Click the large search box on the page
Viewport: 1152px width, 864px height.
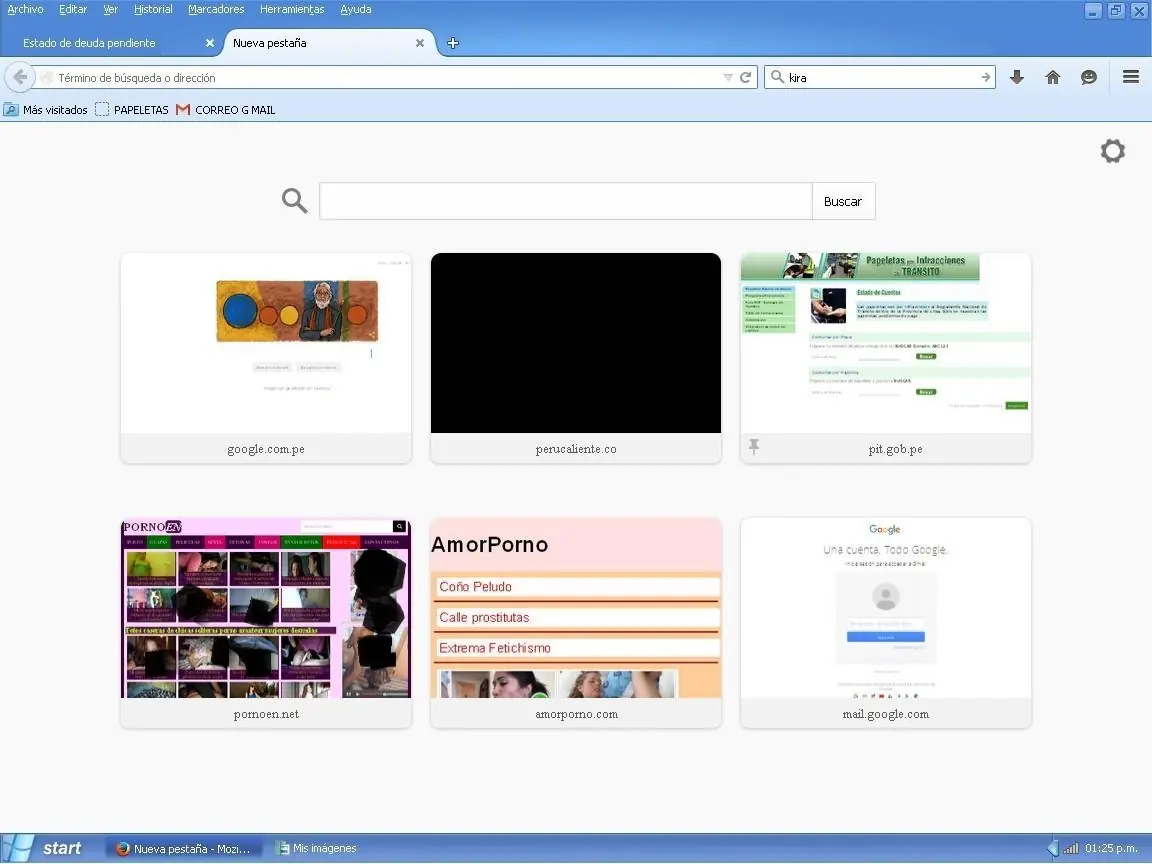(566, 201)
